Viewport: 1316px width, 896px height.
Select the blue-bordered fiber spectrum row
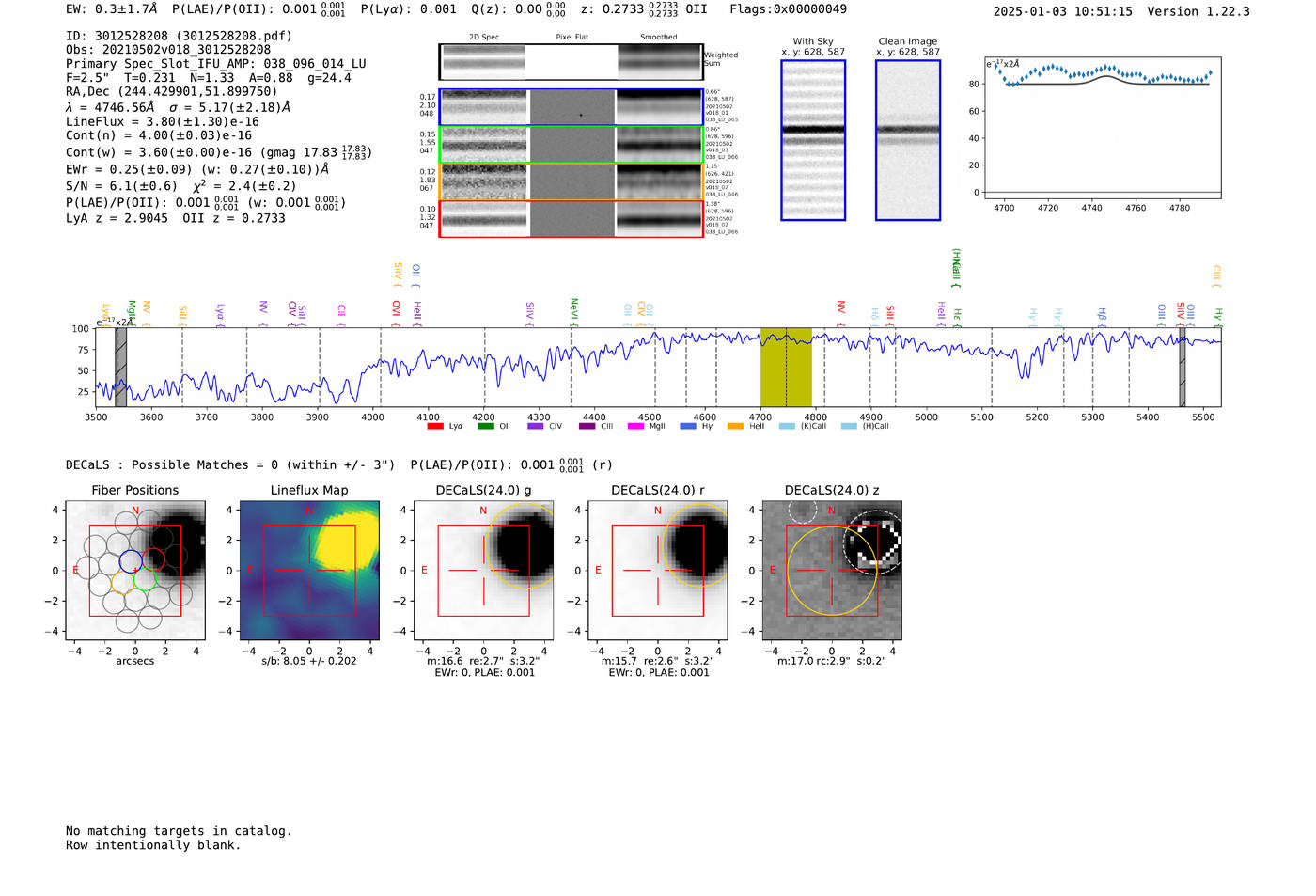pos(571,107)
